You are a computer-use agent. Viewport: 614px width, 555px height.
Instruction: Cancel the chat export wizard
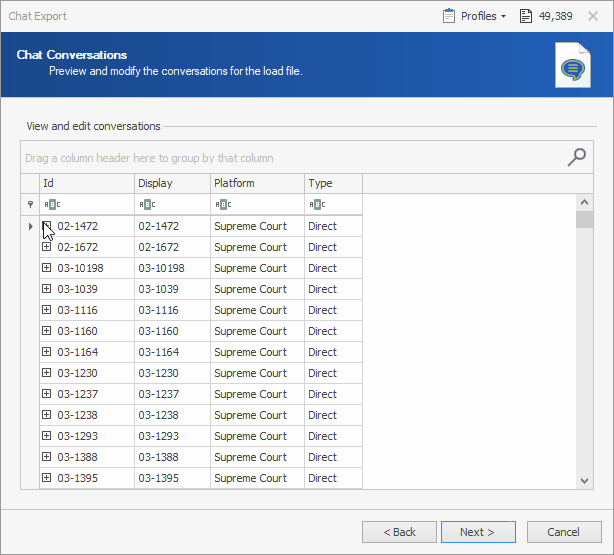click(x=564, y=532)
